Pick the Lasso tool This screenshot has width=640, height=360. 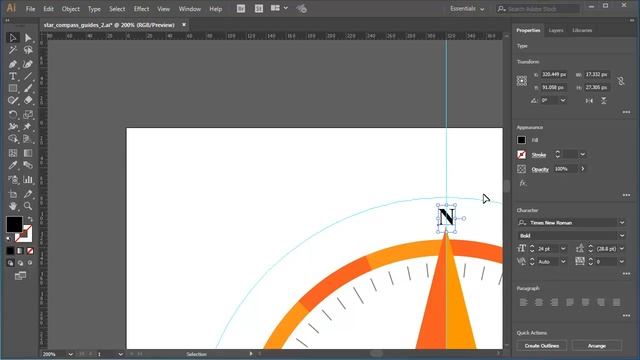tap(28, 50)
